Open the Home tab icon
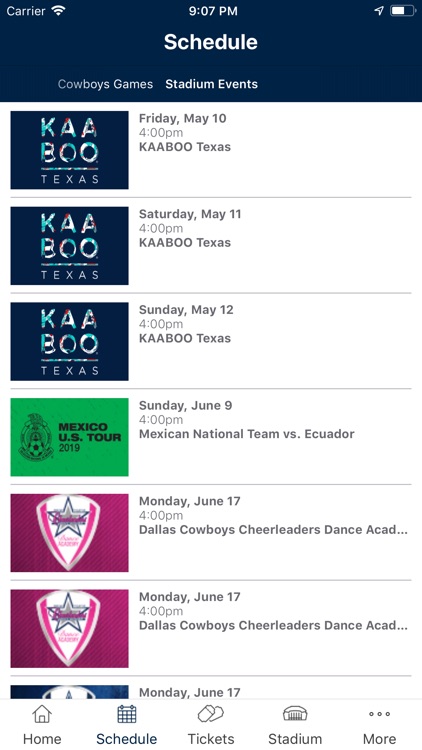 [42, 714]
